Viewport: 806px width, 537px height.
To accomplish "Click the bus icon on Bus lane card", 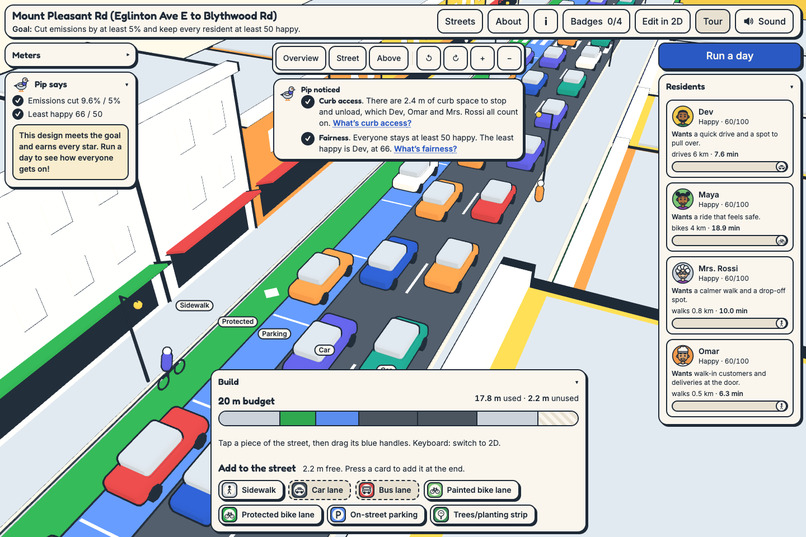I will point(366,490).
